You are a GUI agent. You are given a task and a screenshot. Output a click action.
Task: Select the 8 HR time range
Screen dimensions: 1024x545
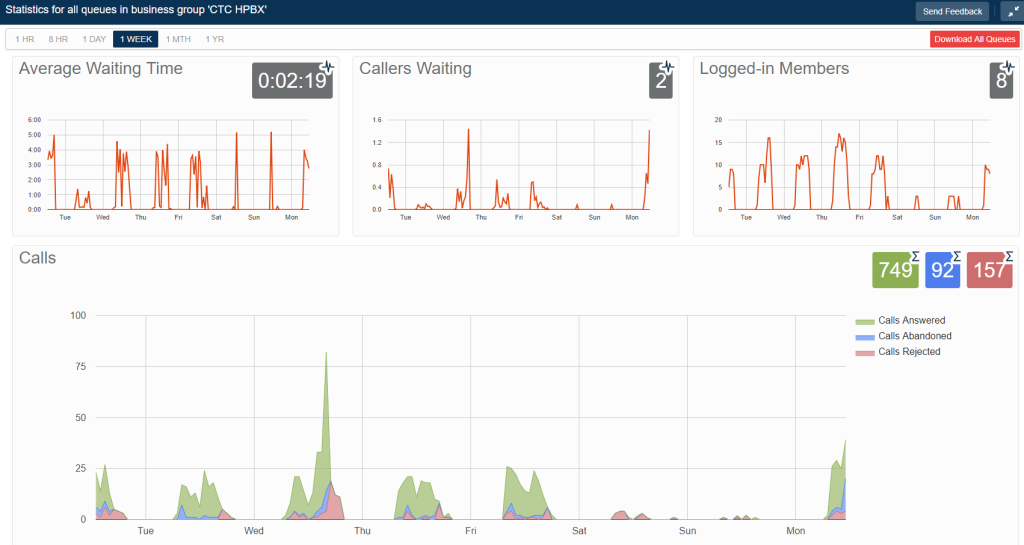(x=58, y=39)
